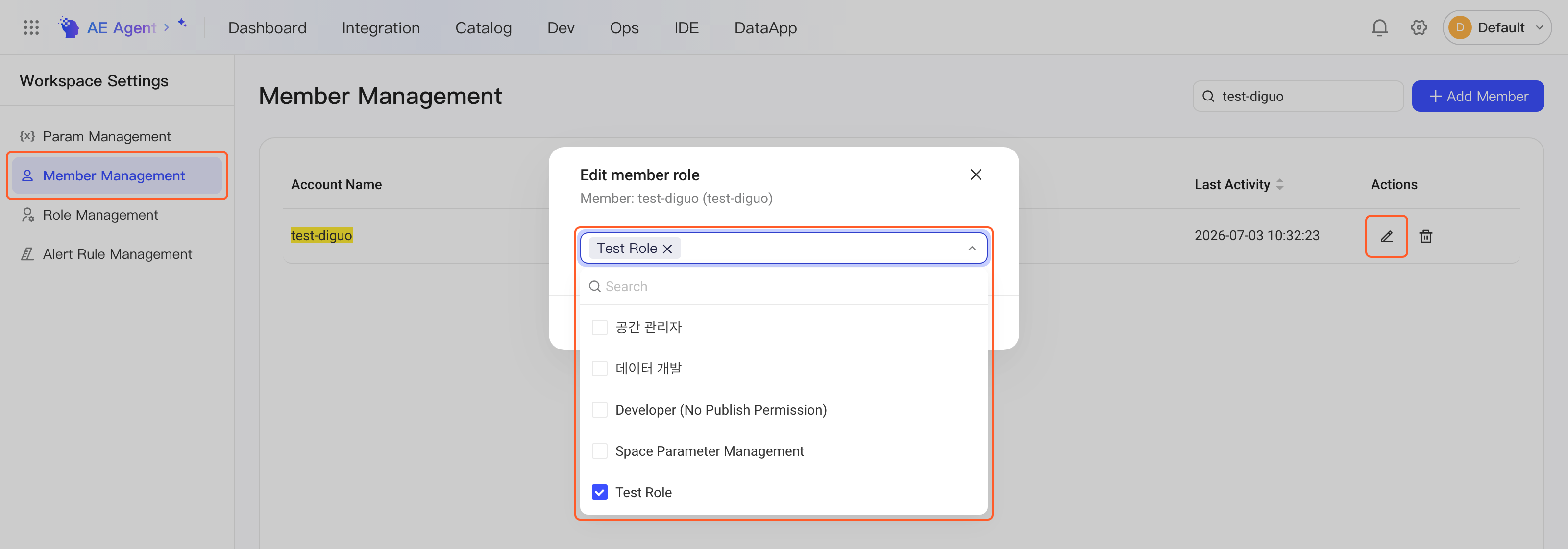Open Param Management in sidebar
This screenshot has height=549, width=1568.
pos(117,136)
